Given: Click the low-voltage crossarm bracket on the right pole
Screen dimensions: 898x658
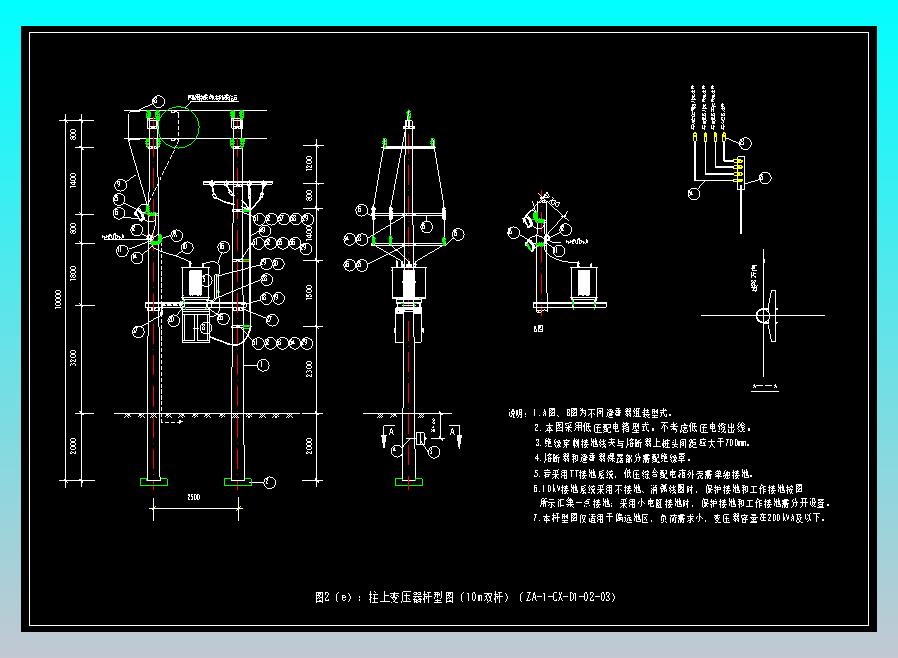Looking at the screenshot, I should (238, 184).
